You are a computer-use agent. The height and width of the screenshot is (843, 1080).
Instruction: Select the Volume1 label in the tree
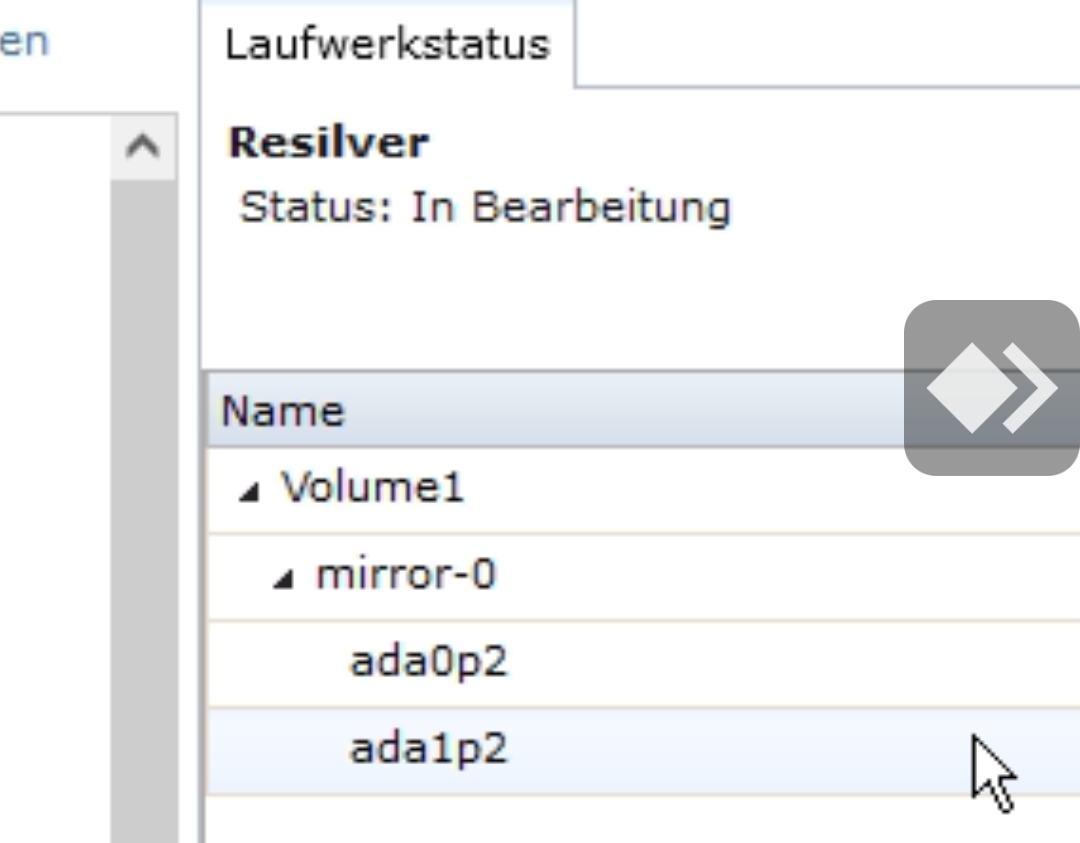pos(372,487)
